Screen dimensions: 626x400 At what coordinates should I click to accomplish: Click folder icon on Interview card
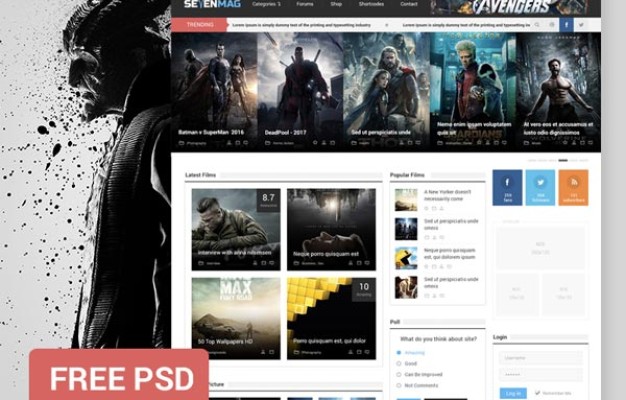click(201, 263)
